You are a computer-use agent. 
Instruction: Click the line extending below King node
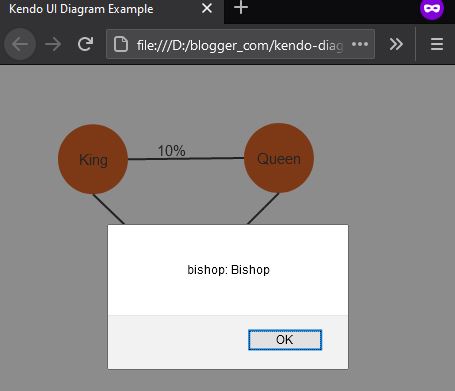[x=109, y=209]
